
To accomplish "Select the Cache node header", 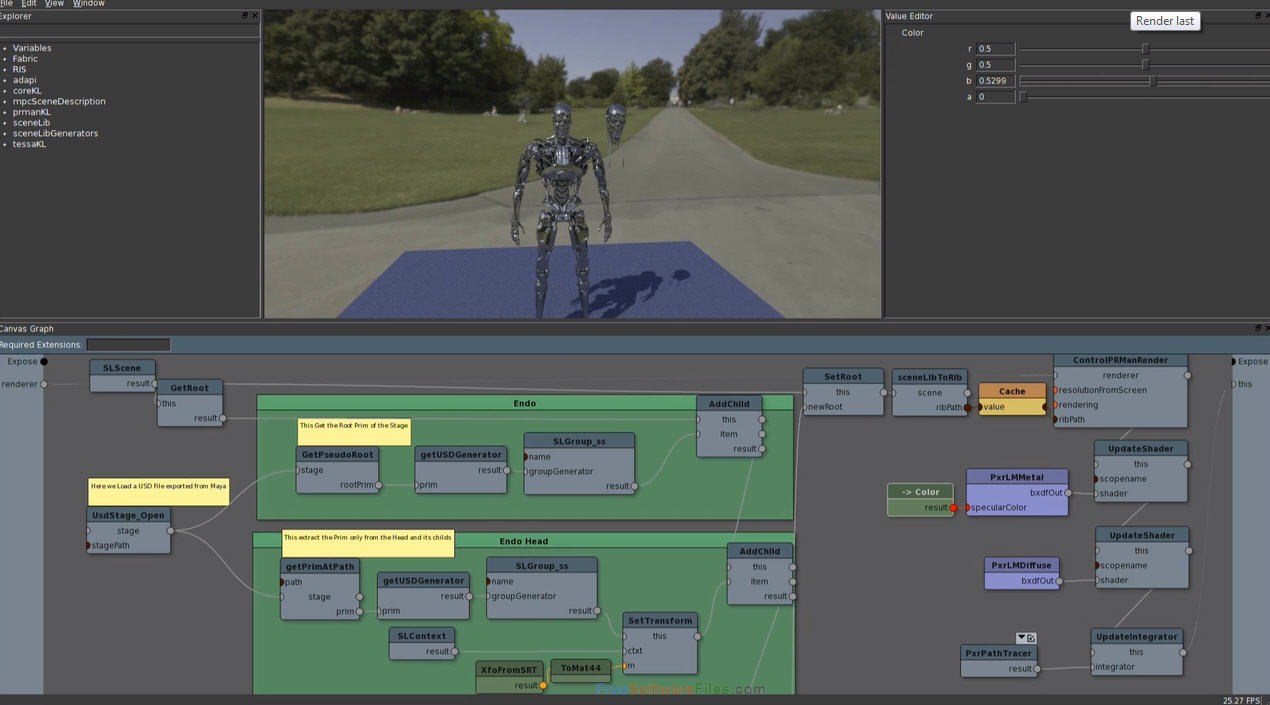I will [x=1012, y=391].
